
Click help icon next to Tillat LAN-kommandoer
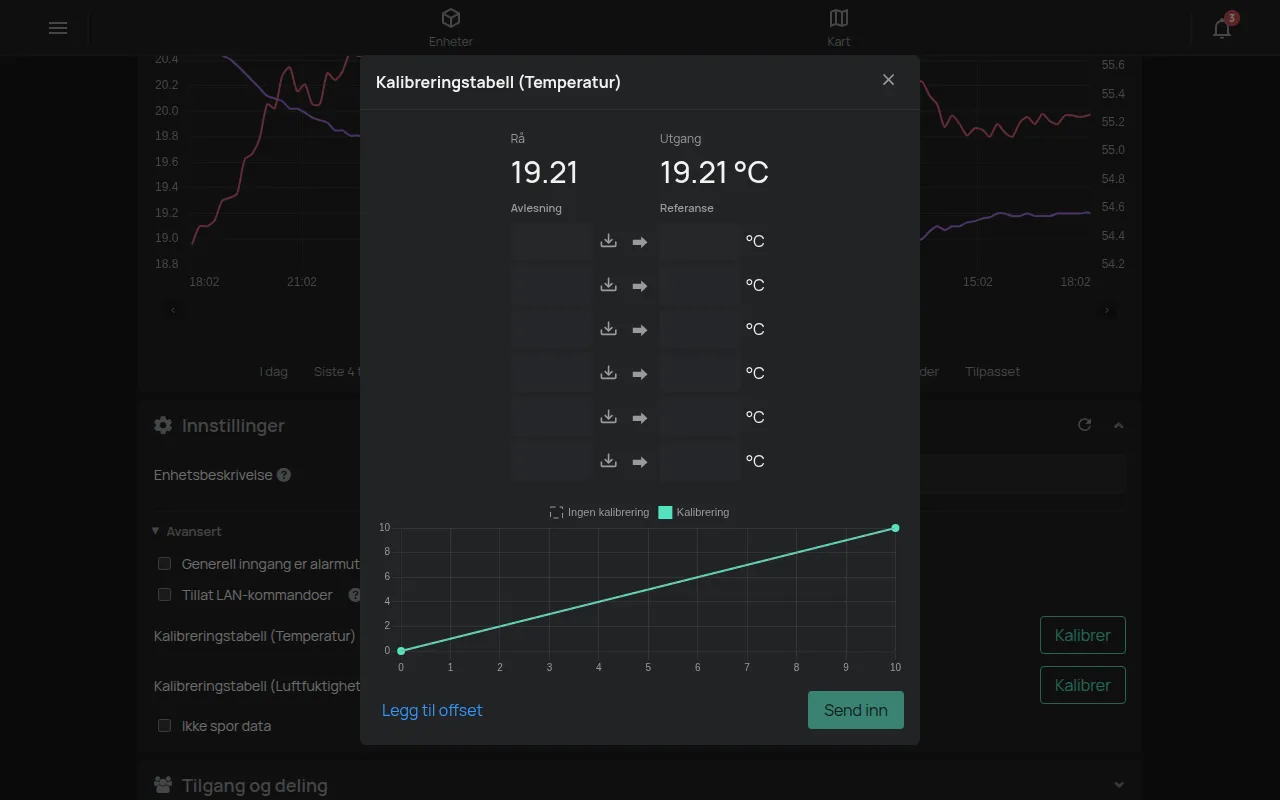click(354, 595)
